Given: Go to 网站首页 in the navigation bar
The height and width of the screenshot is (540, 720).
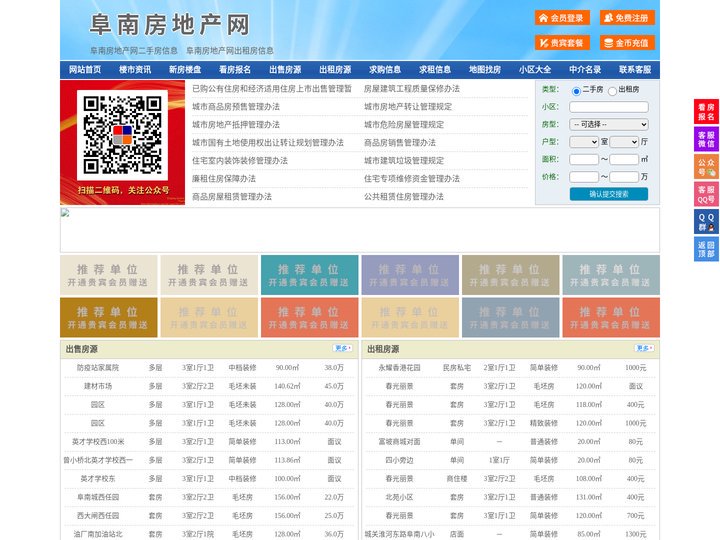Looking at the screenshot, I should click(x=85, y=70).
